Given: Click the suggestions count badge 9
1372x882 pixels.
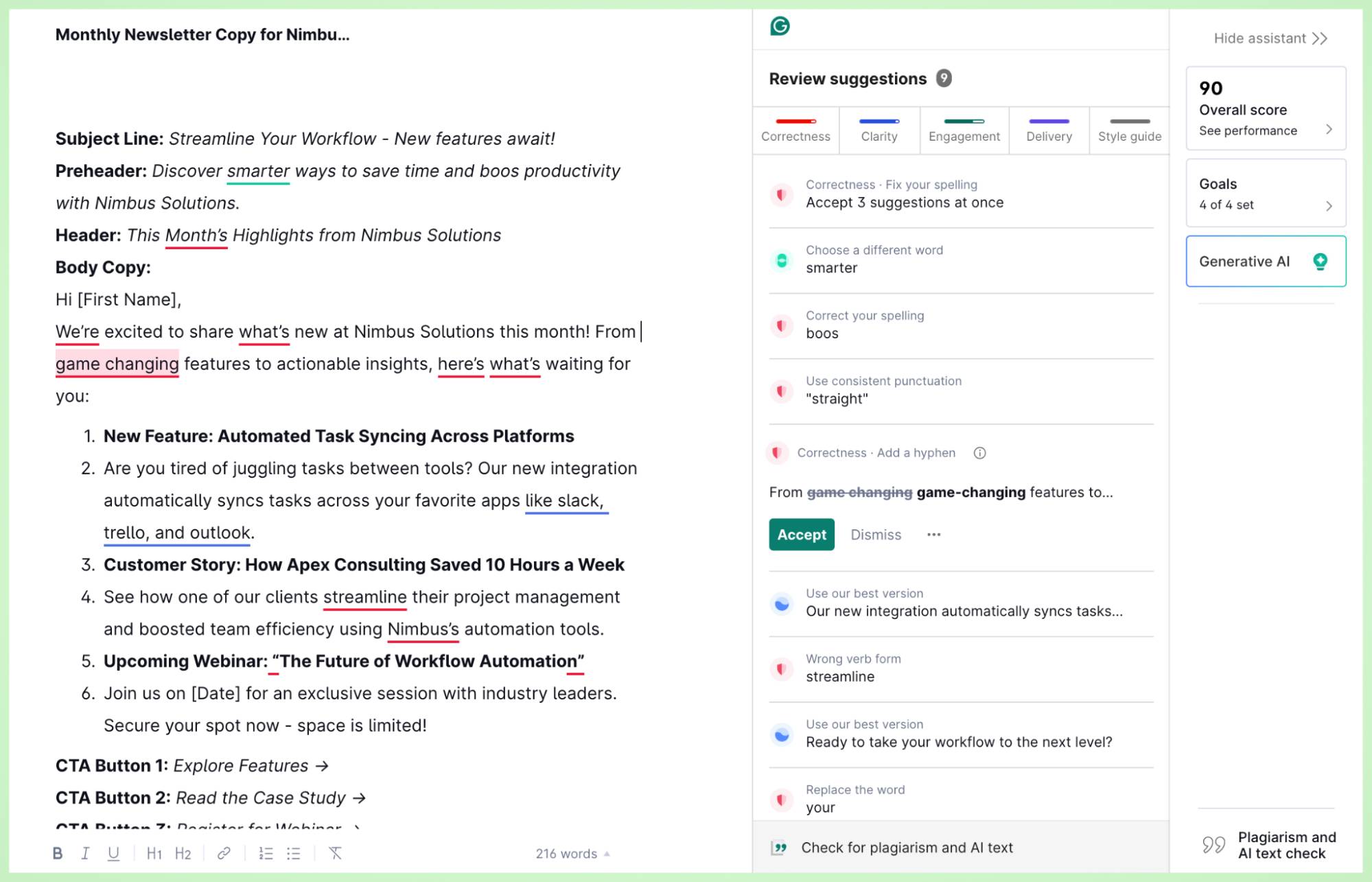Looking at the screenshot, I should (x=944, y=78).
